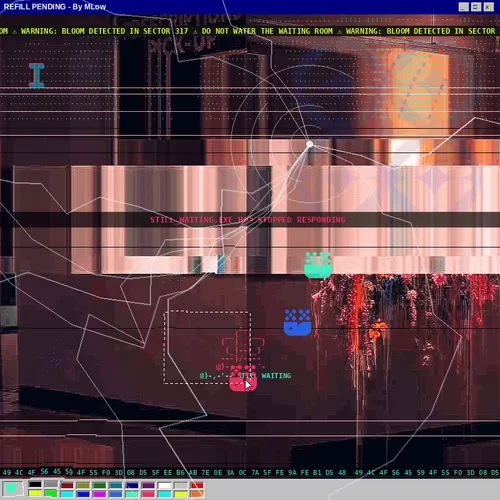500x500 pixels.
Task: Click the green WAITING label text
Action: click(x=276, y=376)
